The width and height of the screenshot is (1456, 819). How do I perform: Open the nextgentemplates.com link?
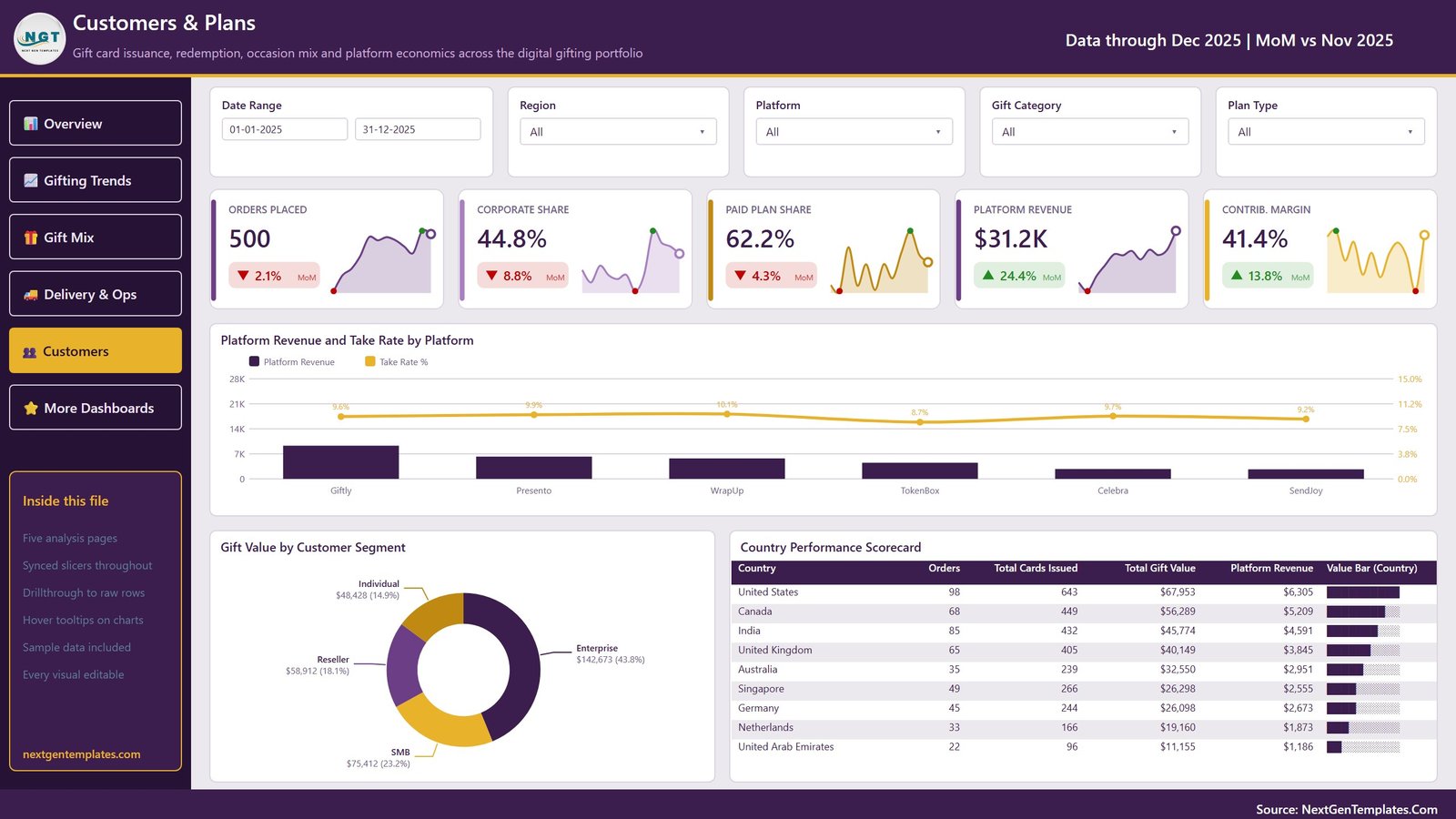point(82,754)
